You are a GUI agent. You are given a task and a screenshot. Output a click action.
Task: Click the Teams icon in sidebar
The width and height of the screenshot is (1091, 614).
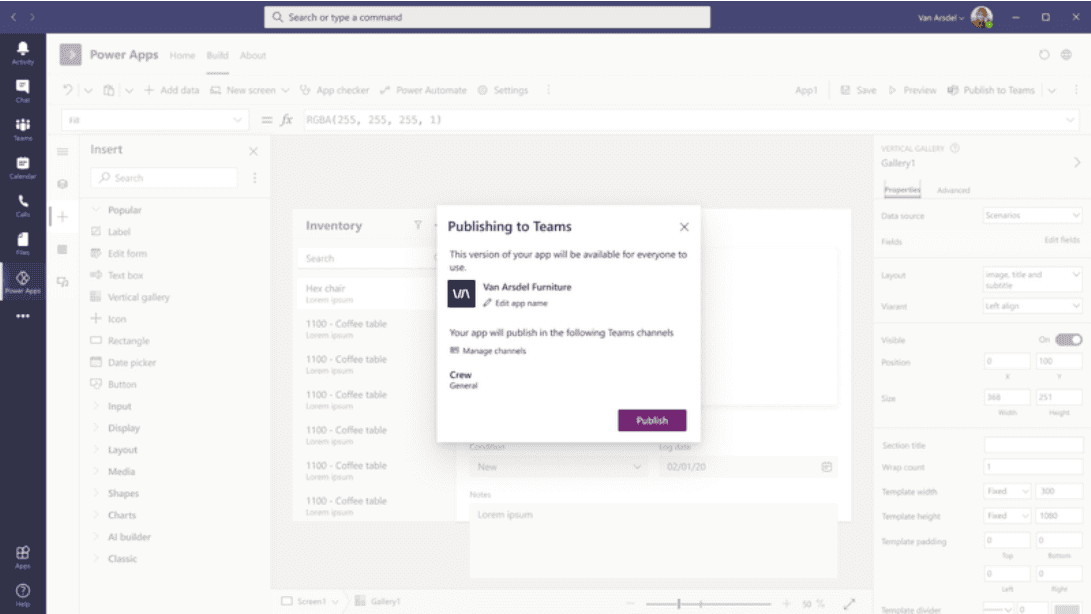click(x=22, y=129)
